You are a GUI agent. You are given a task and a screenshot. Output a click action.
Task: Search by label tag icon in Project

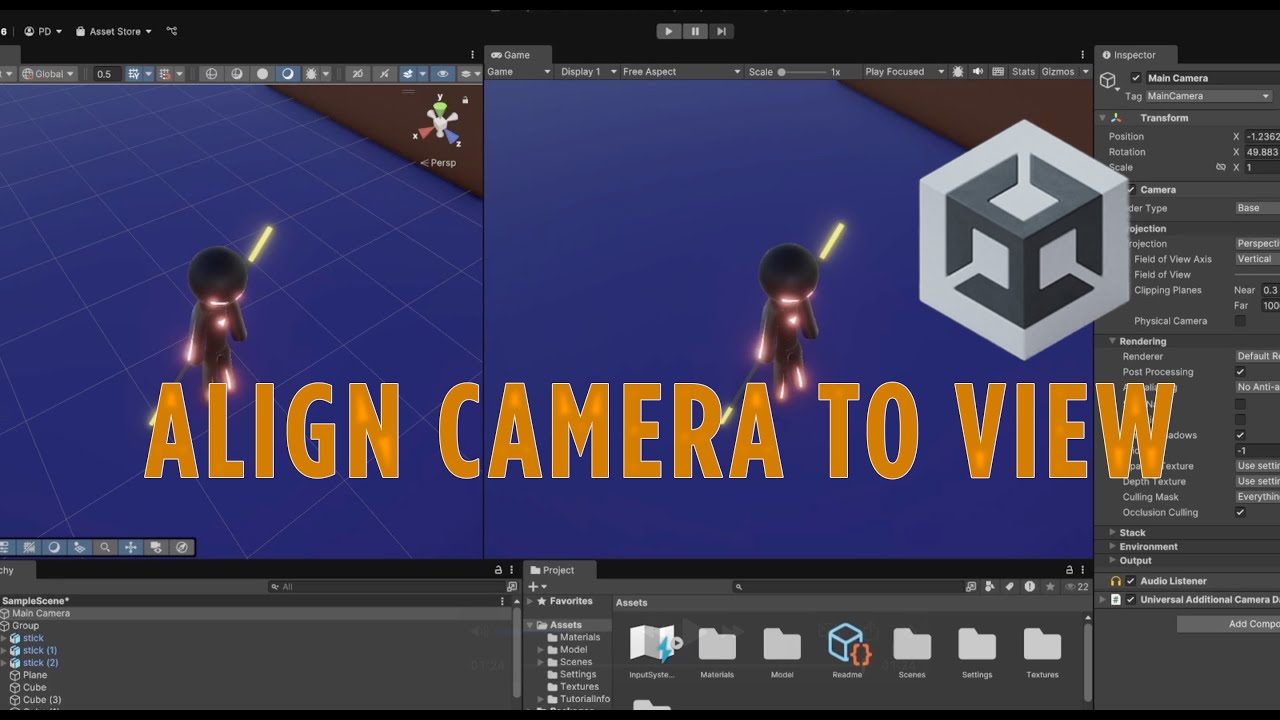point(1009,587)
